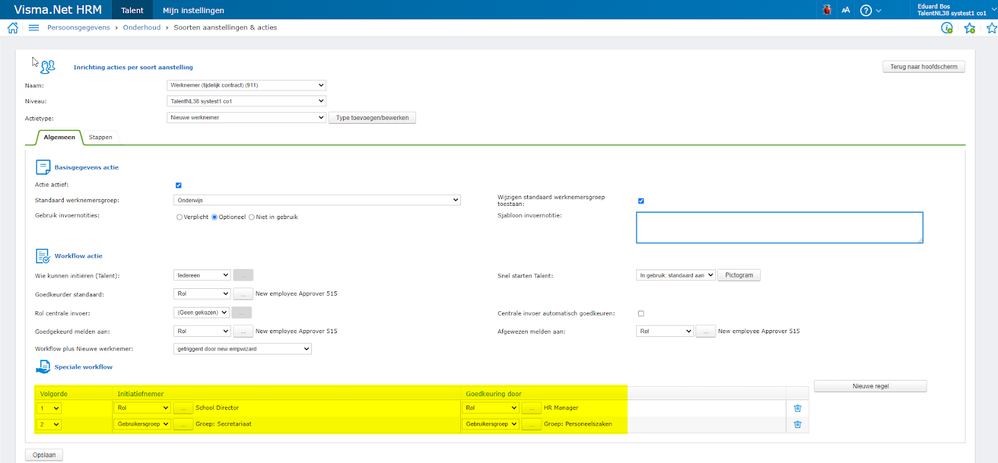The image size is (998, 463).
Task: Open Snel starten Talent dropdown
Action: pos(676,275)
